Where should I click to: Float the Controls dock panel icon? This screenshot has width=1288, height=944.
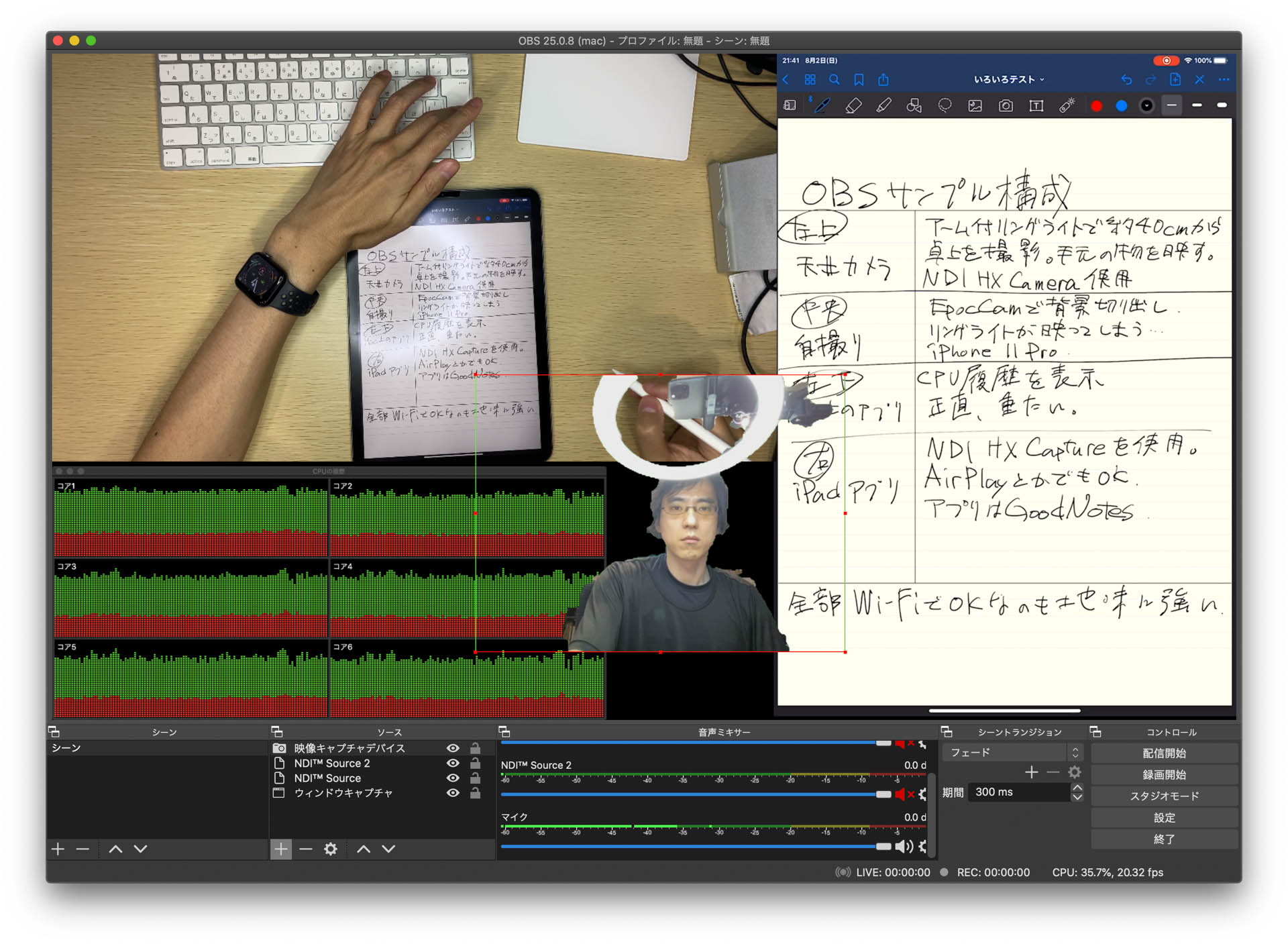point(1095,731)
